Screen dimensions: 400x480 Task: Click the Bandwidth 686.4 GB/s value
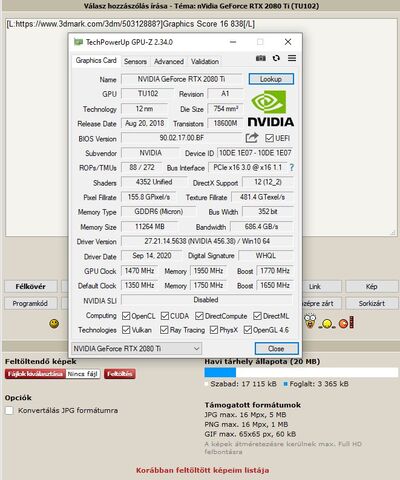(261, 227)
